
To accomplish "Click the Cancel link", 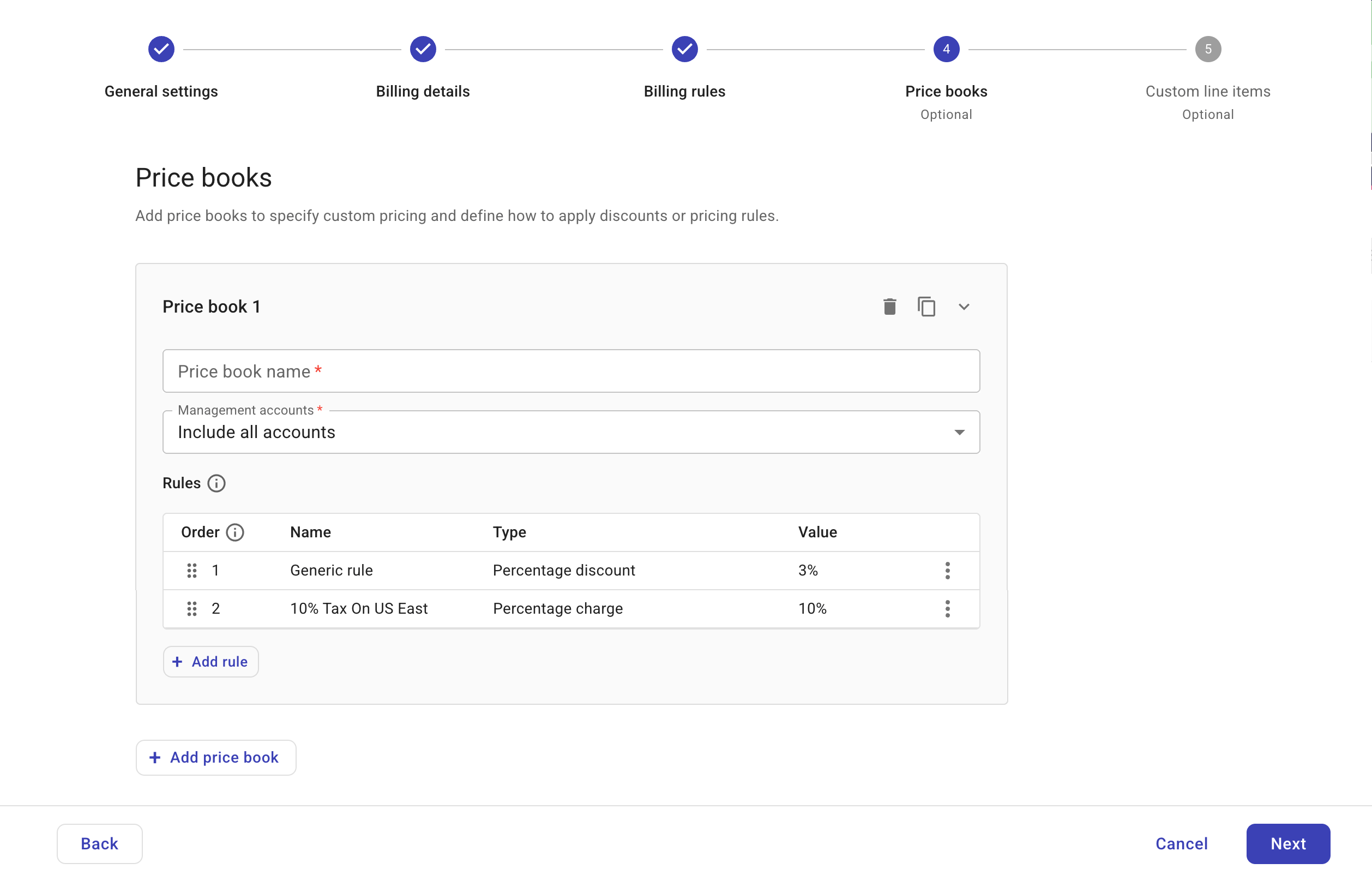I will pyautogui.click(x=1181, y=843).
